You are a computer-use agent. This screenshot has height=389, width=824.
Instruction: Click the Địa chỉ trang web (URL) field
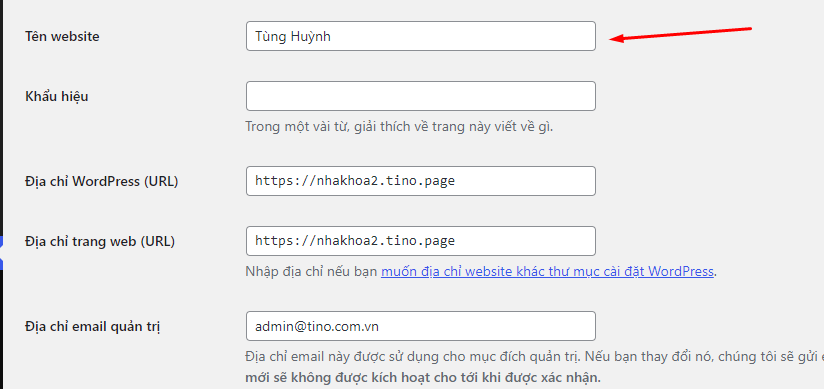[420, 241]
